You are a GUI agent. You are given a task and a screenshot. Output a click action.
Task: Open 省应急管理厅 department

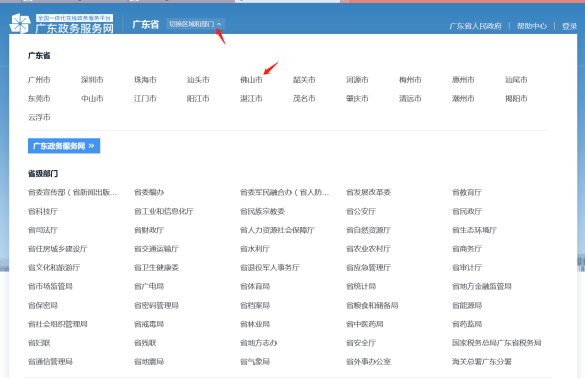pos(368,268)
